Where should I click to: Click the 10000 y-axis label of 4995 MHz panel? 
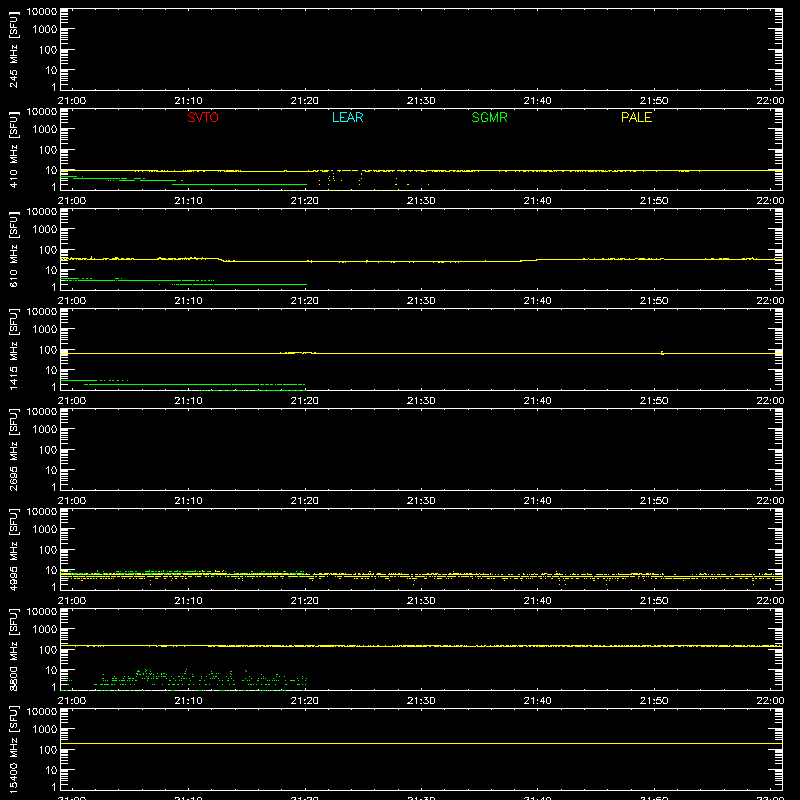click(42, 512)
